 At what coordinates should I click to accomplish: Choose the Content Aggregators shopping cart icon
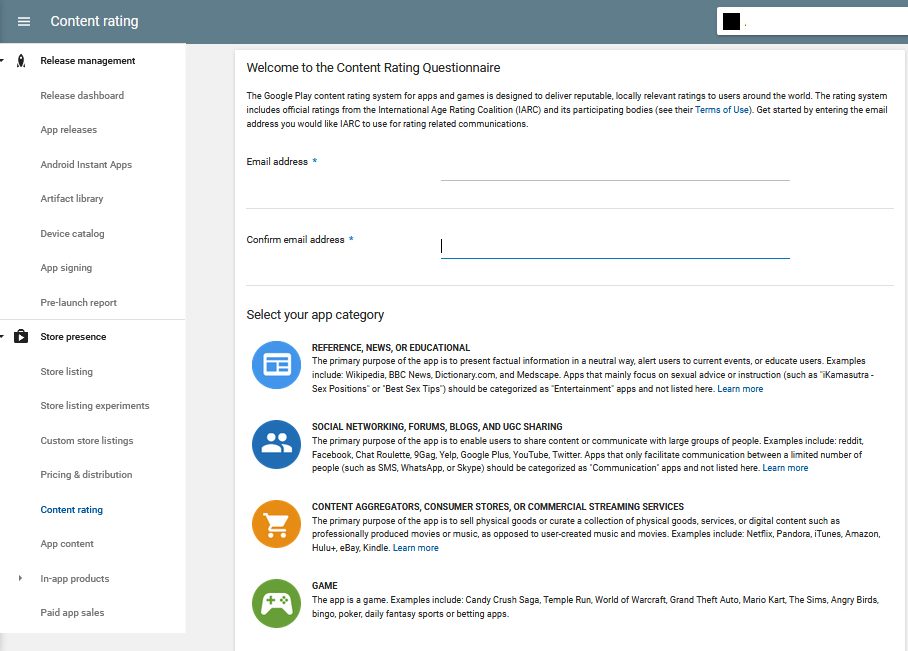(276, 524)
